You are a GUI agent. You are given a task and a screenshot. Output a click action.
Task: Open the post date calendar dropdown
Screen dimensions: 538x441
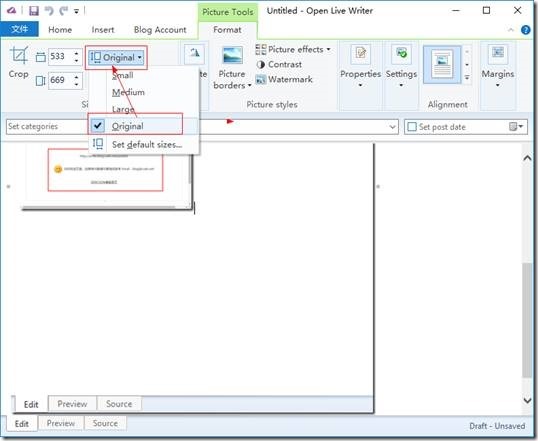516,127
